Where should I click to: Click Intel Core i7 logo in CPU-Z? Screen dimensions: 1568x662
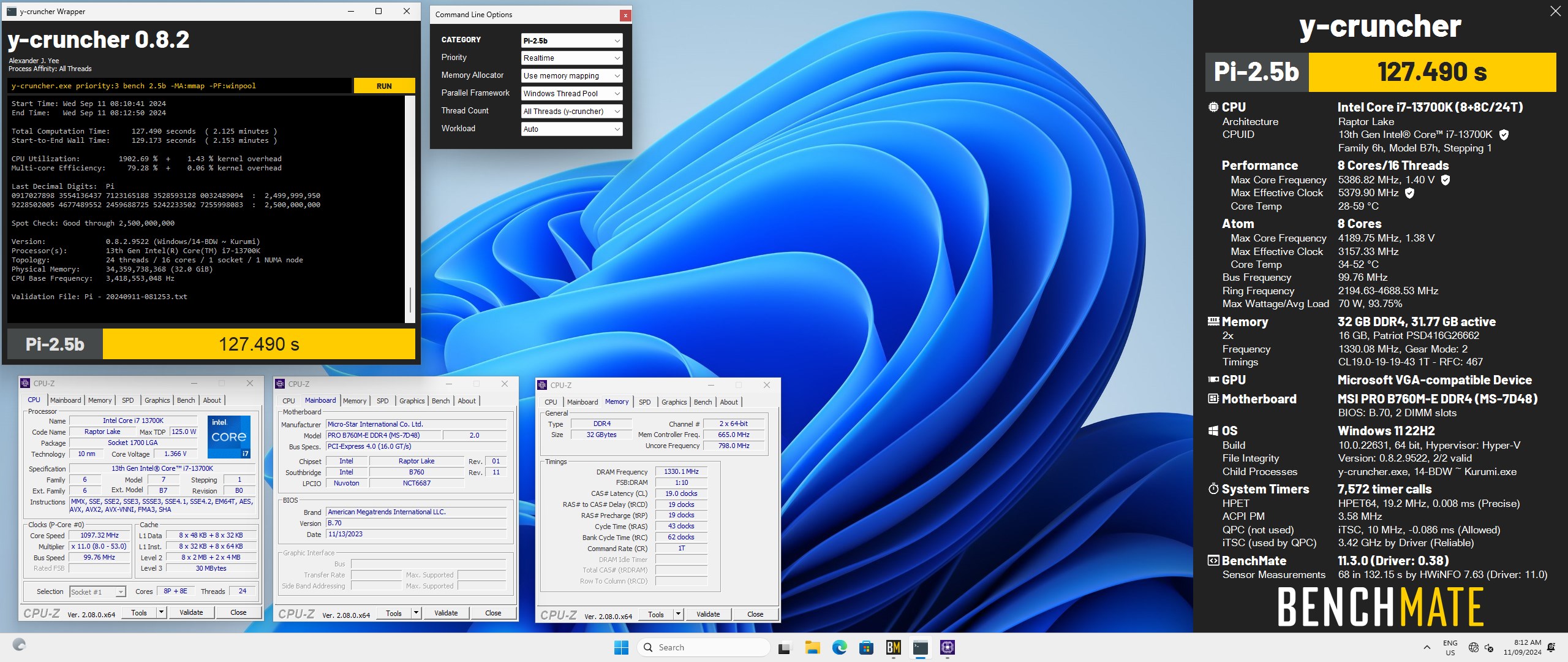click(x=229, y=437)
